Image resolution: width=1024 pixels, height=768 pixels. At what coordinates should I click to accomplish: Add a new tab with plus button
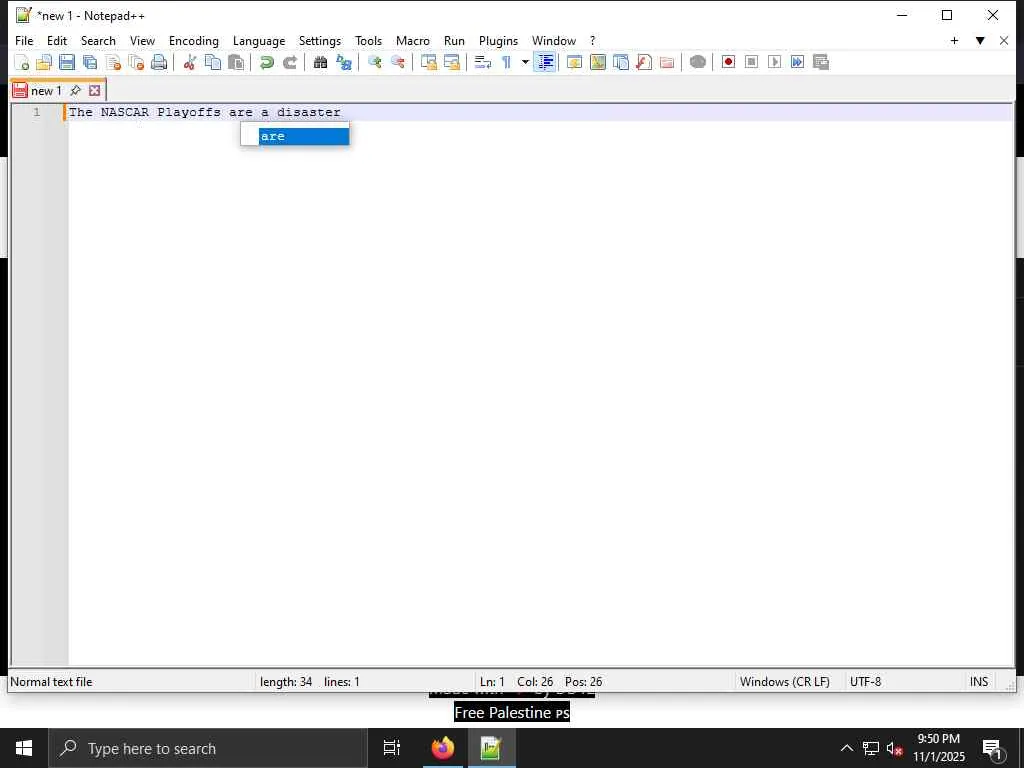[954, 40]
